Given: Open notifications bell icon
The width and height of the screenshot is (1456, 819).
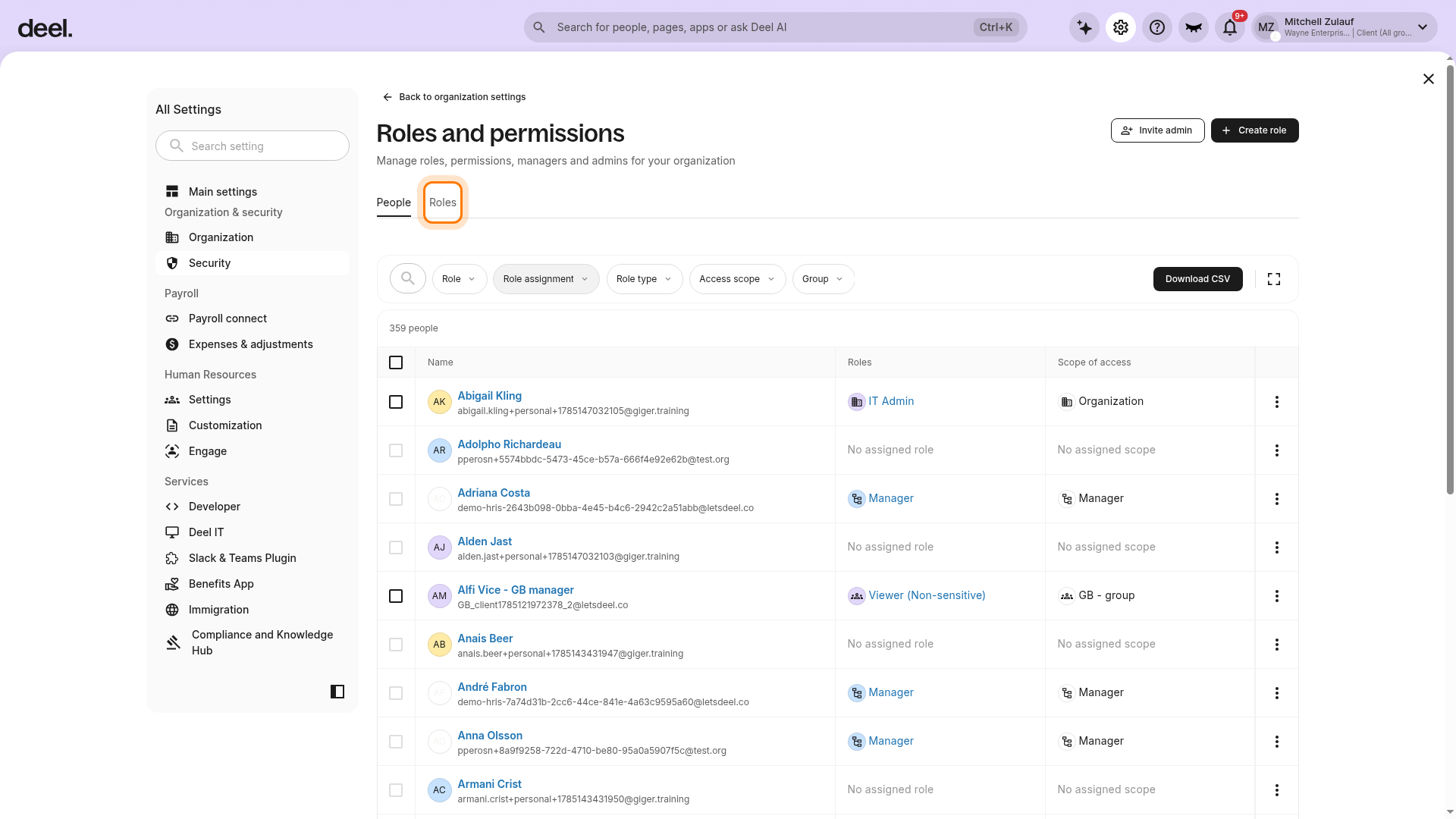Looking at the screenshot, I should (x=1230, y=27).
